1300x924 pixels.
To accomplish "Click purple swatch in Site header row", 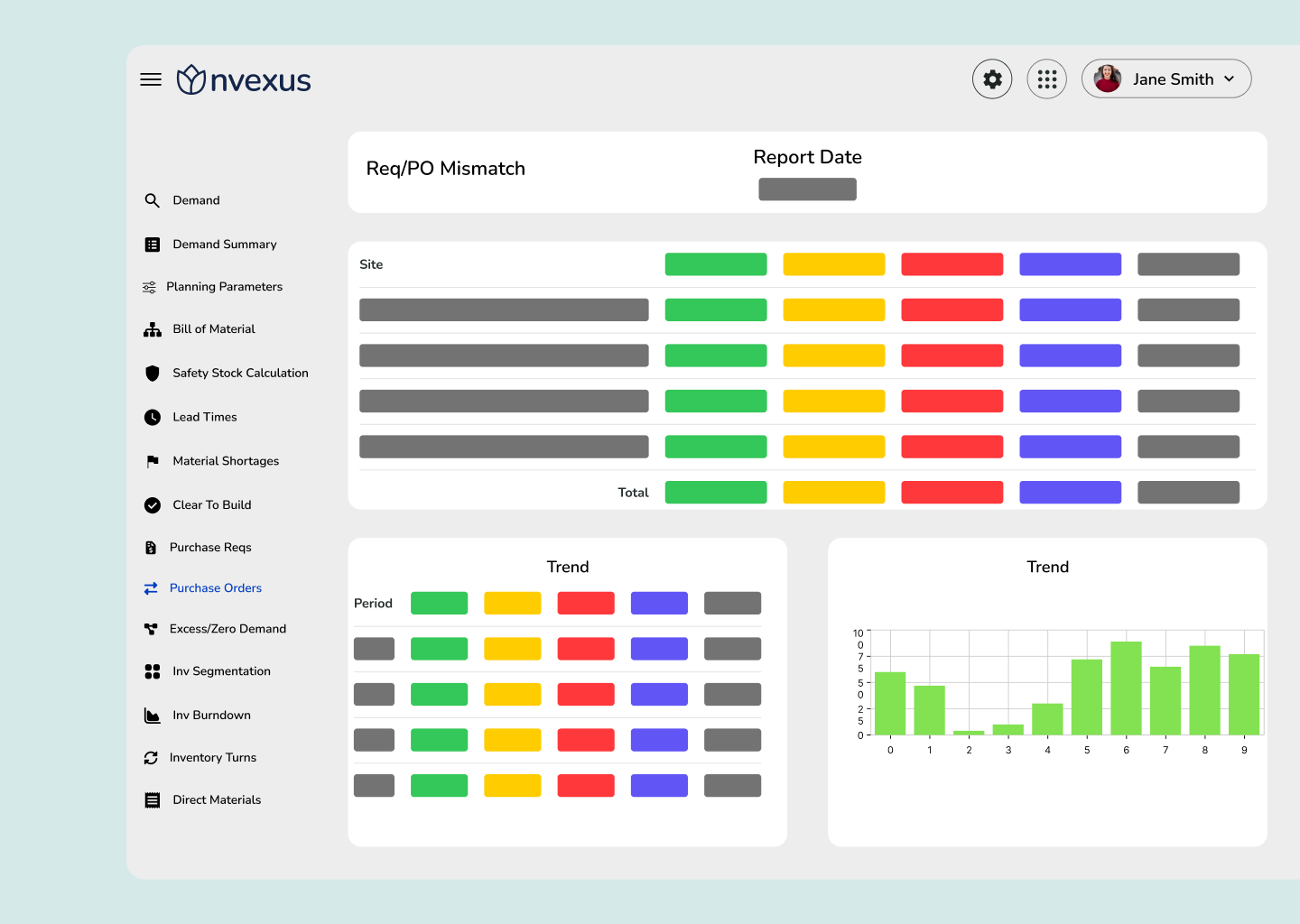I will [x=1071, y=264].
